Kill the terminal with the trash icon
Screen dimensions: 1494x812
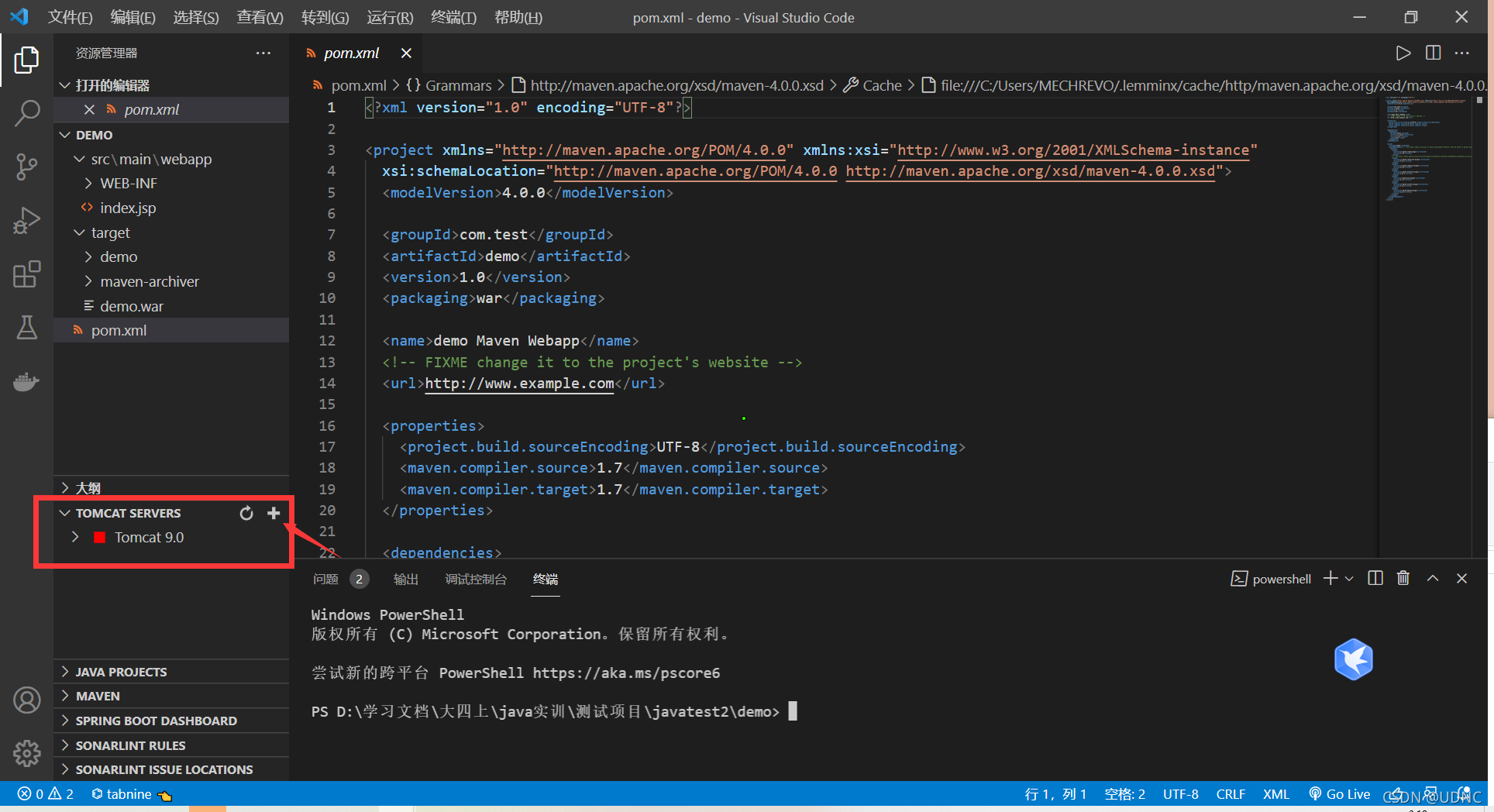click(x=1403, y=578)
